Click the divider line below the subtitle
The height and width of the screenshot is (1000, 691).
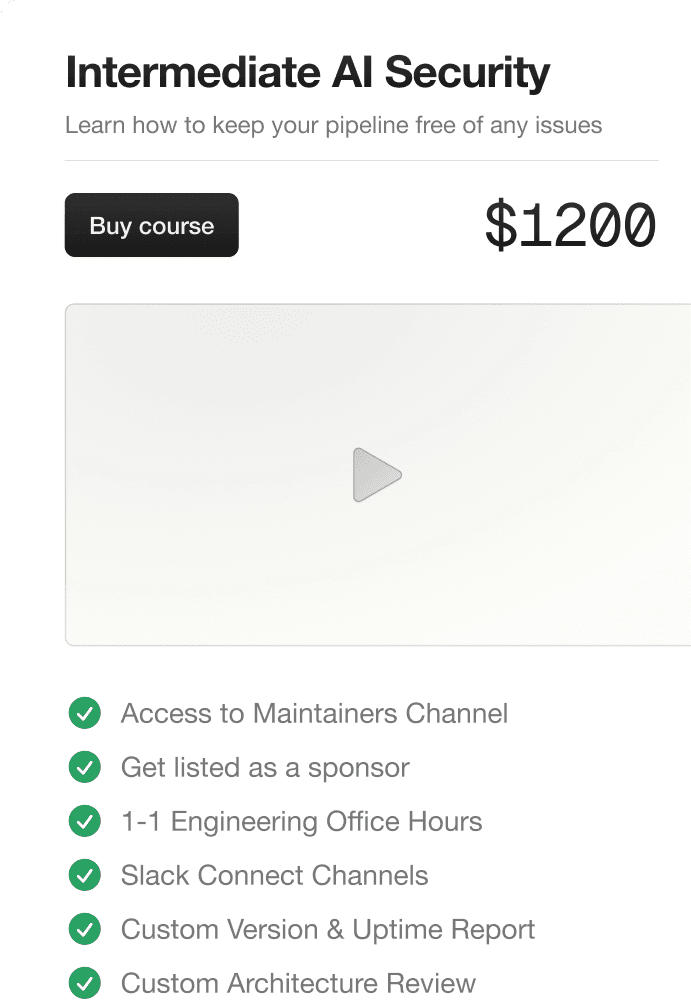(361, 160)
